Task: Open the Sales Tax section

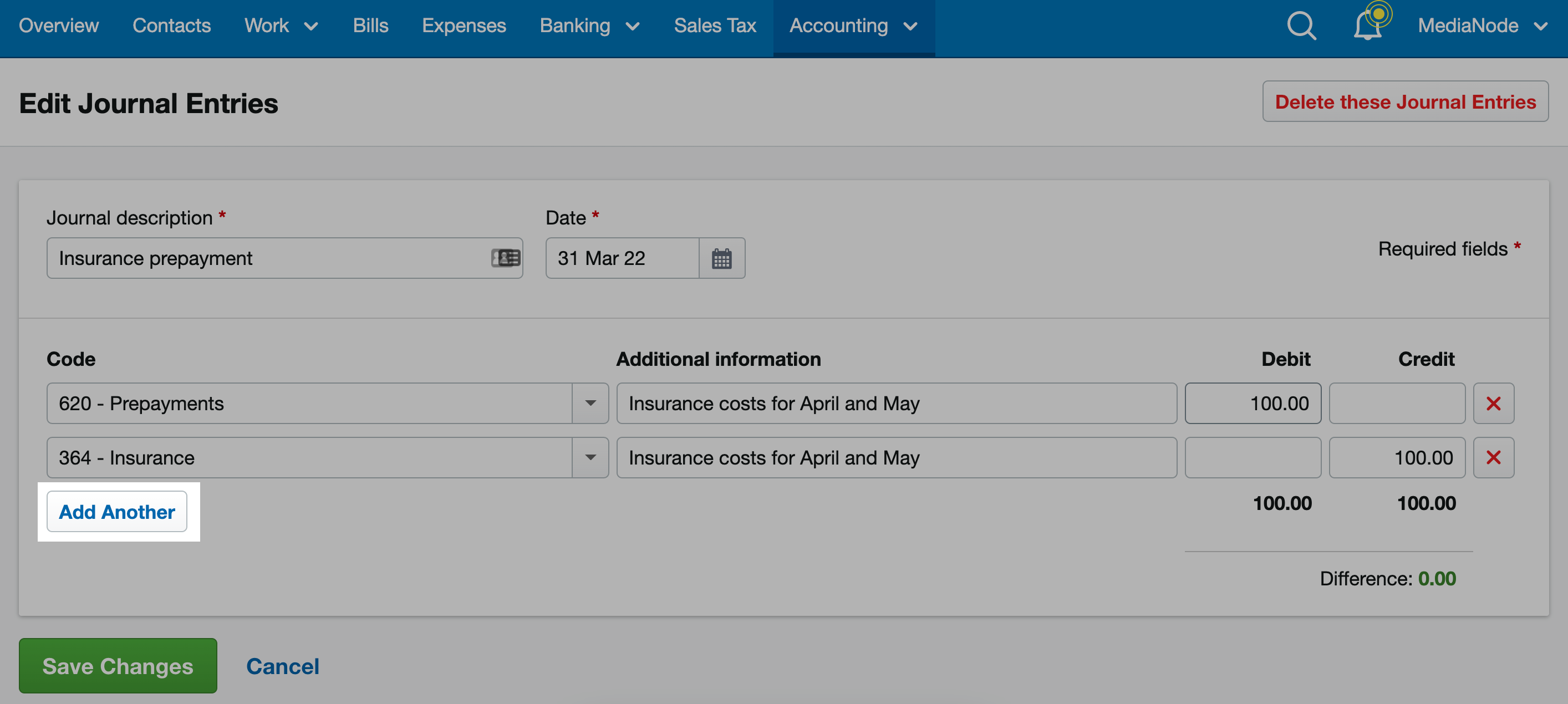Action: pos(715,25)
